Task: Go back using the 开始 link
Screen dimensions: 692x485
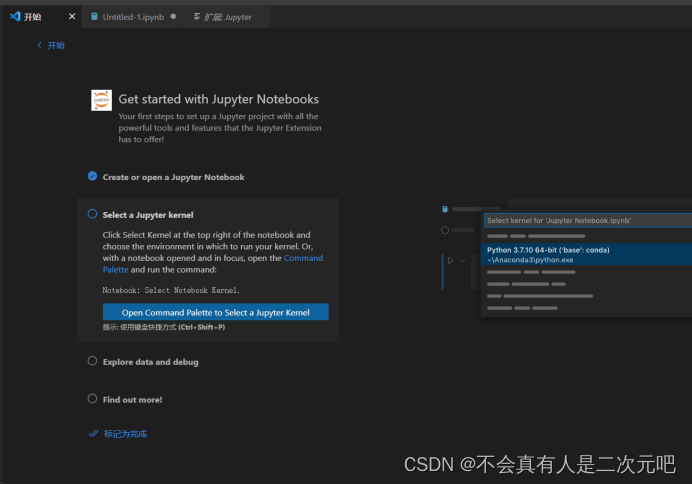Action: pyautogui.click(x=56, y=45)
